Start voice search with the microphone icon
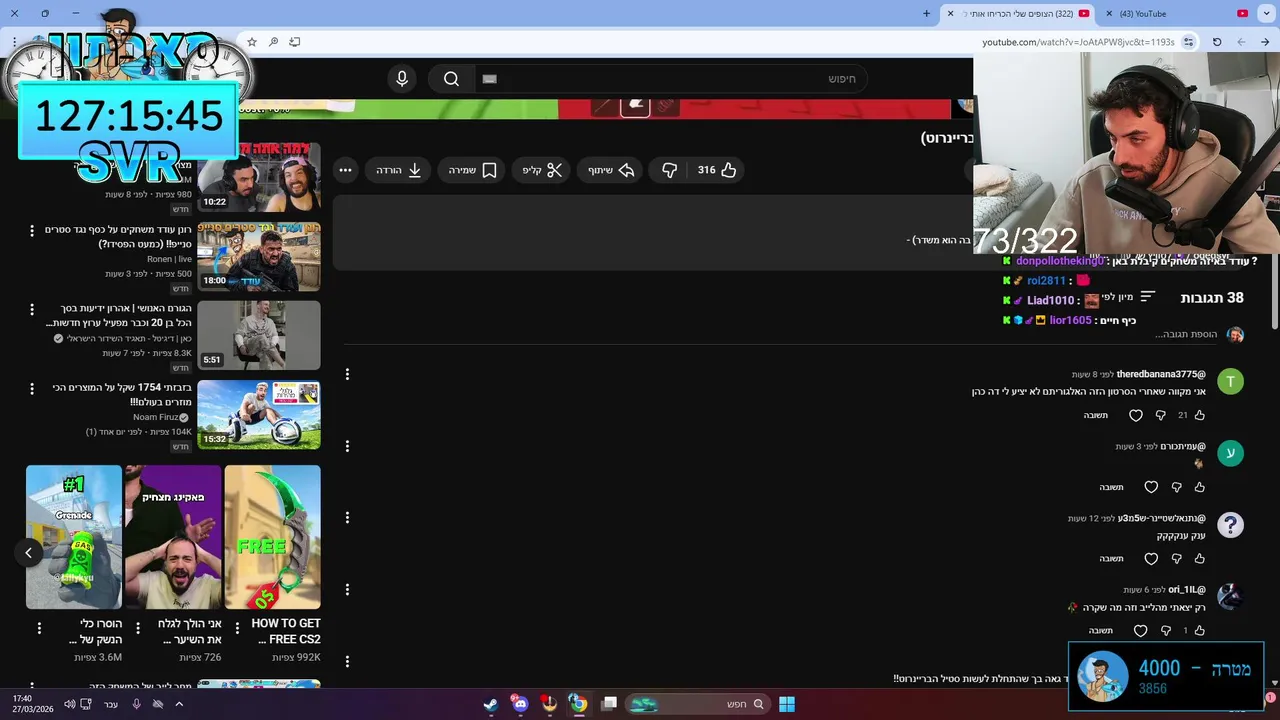The width and height of the screenshot is (1280, 720). point(402,79)
